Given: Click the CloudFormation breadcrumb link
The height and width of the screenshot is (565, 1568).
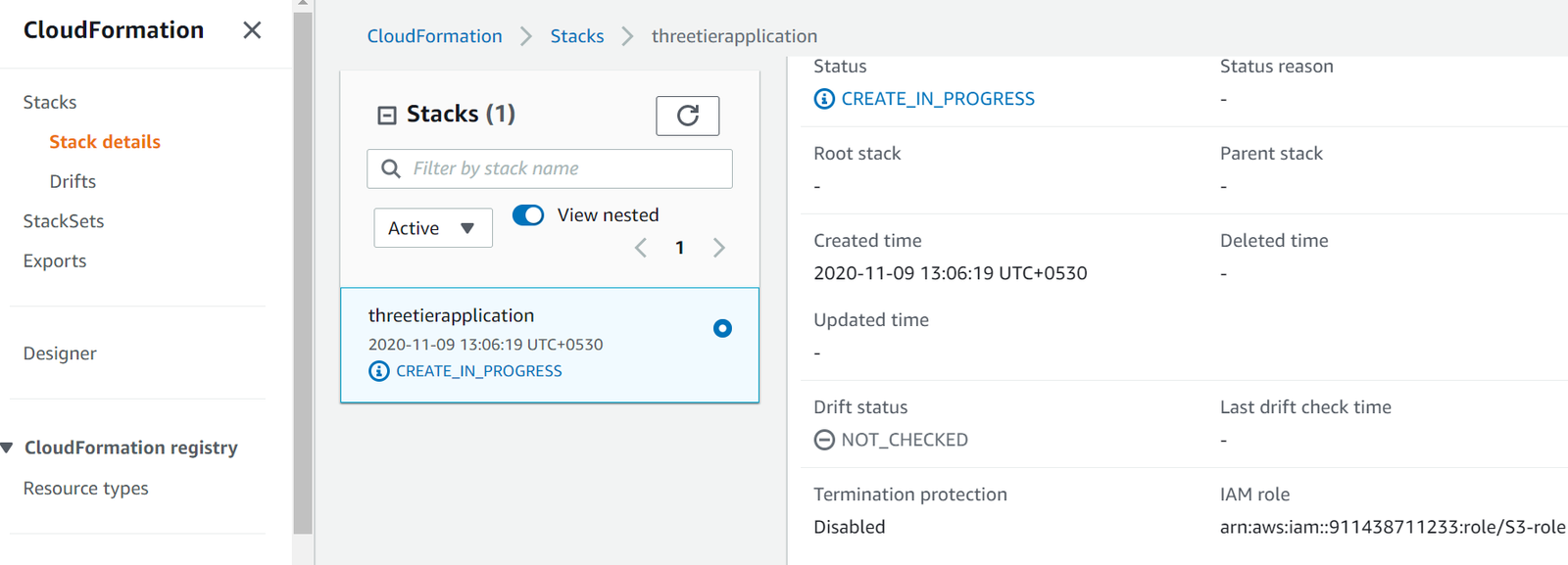Looking at the screenshot, I should (x=434, y=36).
